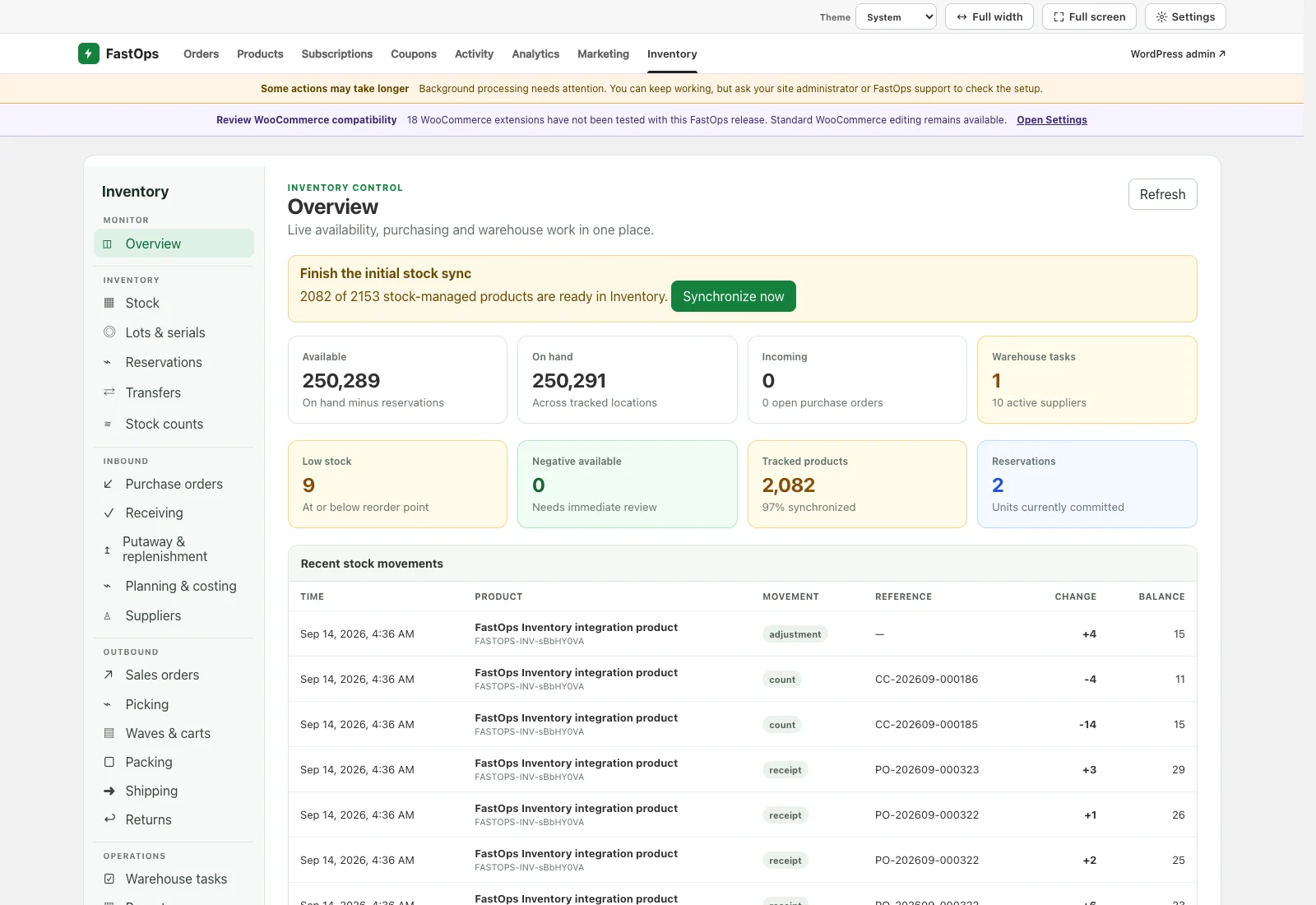Image resolution: width=1316 pixels, height=905 pixels.
Task: Click the Open Settings compatibility link
Action: coord(1052,120)
